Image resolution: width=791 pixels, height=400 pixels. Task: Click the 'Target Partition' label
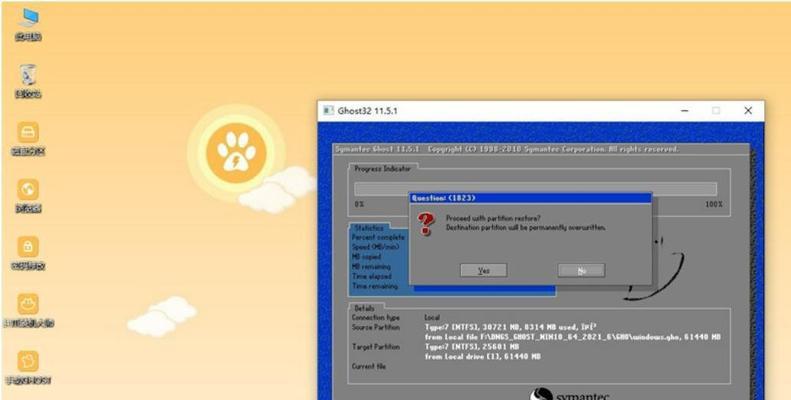376,347
